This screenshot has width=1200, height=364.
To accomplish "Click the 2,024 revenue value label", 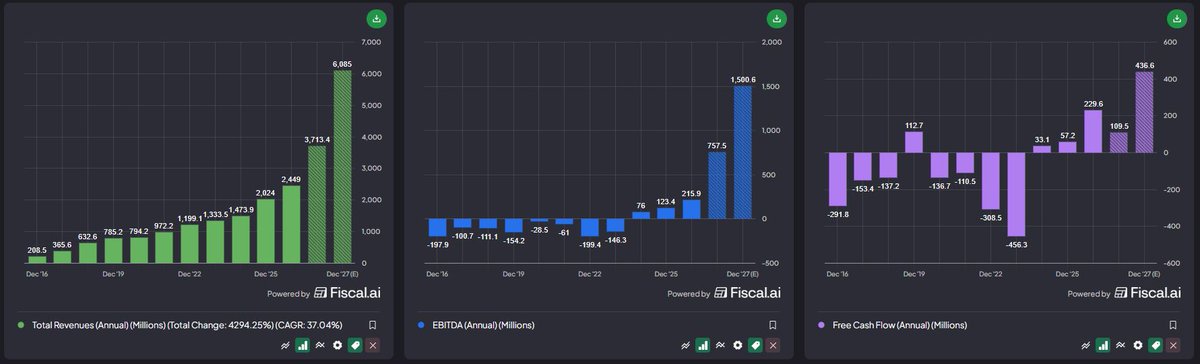I will point(265,192).
